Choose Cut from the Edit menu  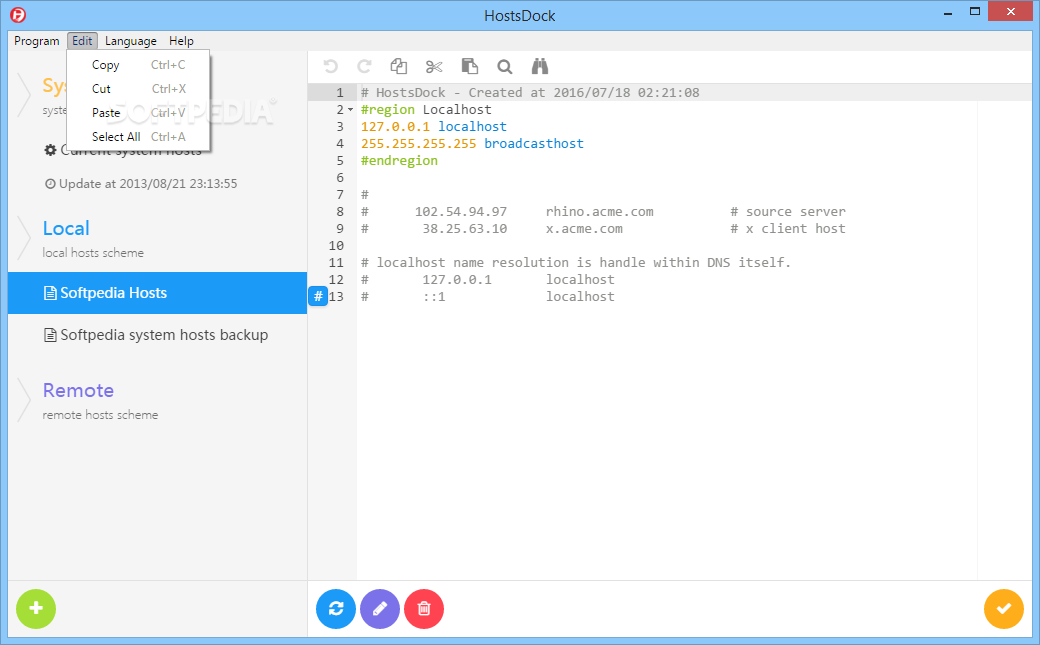pyautogui.click(x=138, y=89)
